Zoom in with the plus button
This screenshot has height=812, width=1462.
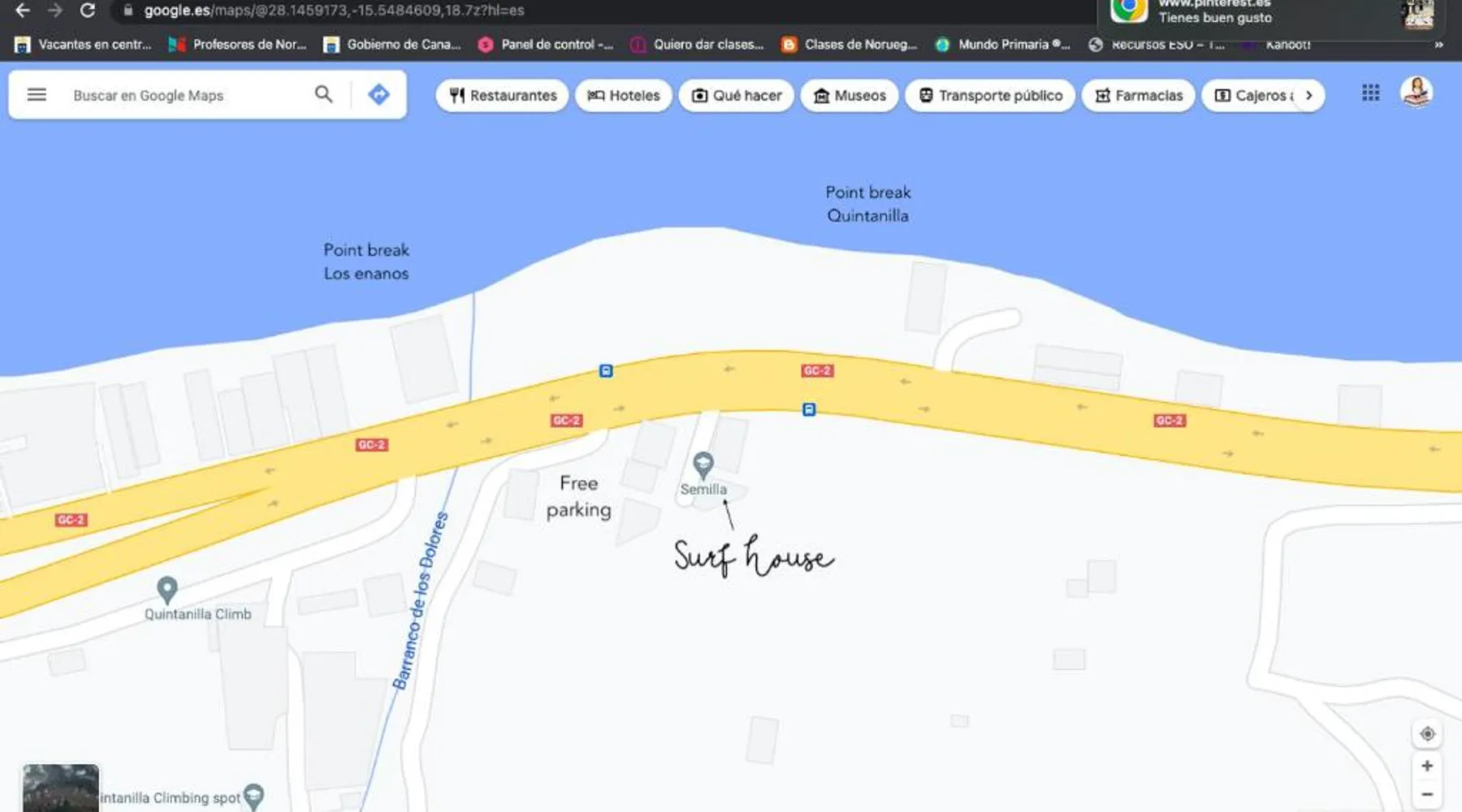pos(1426,766)
